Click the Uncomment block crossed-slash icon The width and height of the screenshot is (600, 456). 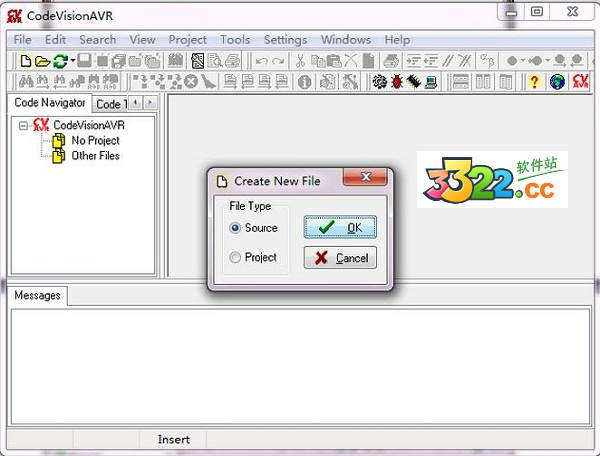pyautogui.click(x=465, y=61)
